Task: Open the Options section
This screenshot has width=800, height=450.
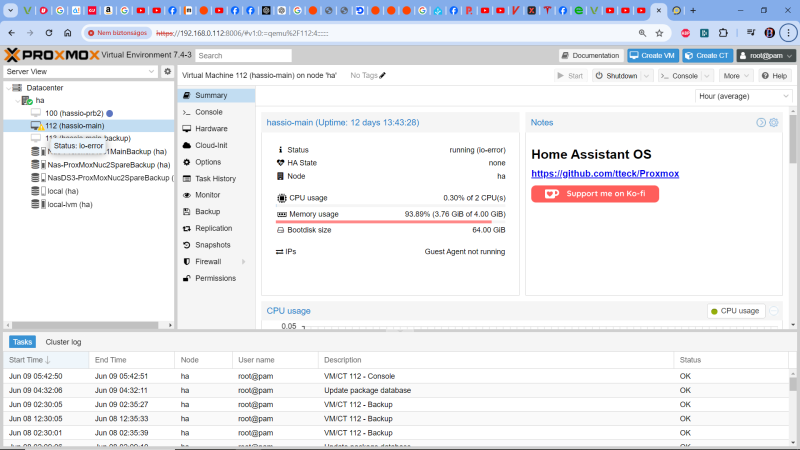Action: (216, 162)
